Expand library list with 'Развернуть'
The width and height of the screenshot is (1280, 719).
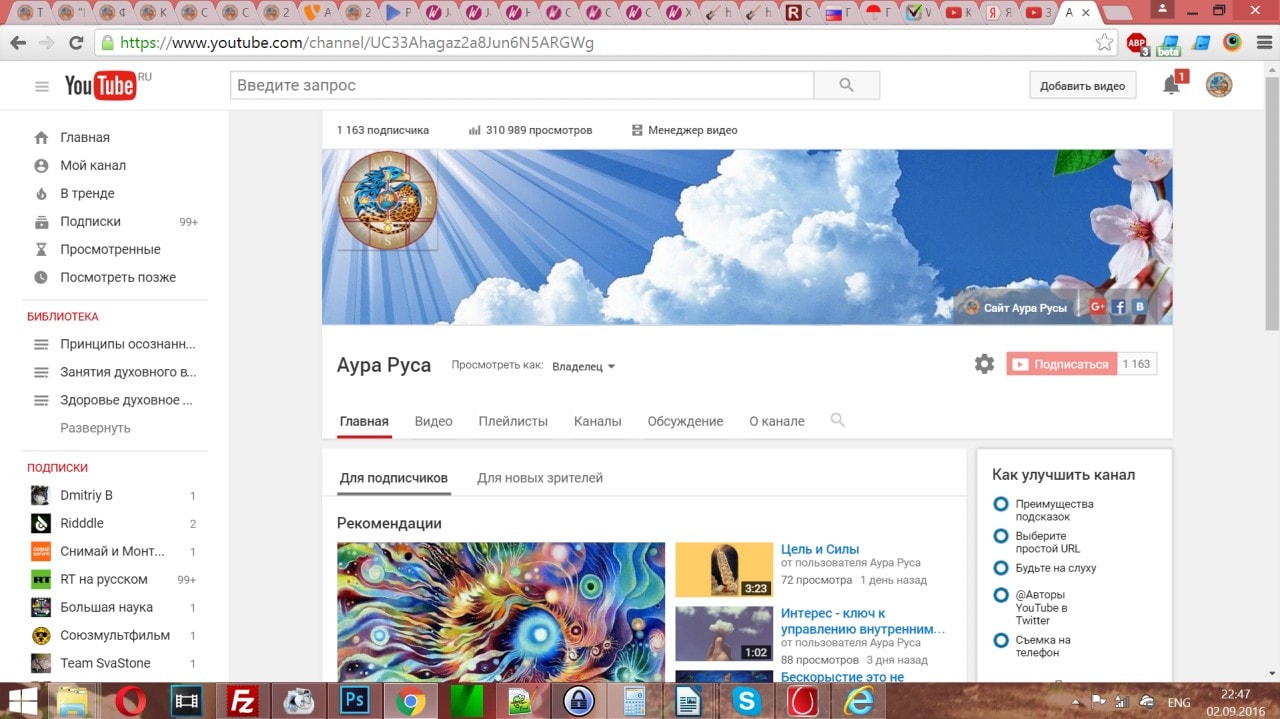click(95, 428)
